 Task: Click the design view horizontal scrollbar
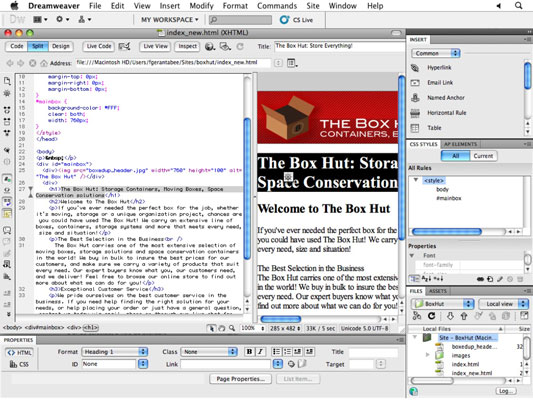[281, 319]
